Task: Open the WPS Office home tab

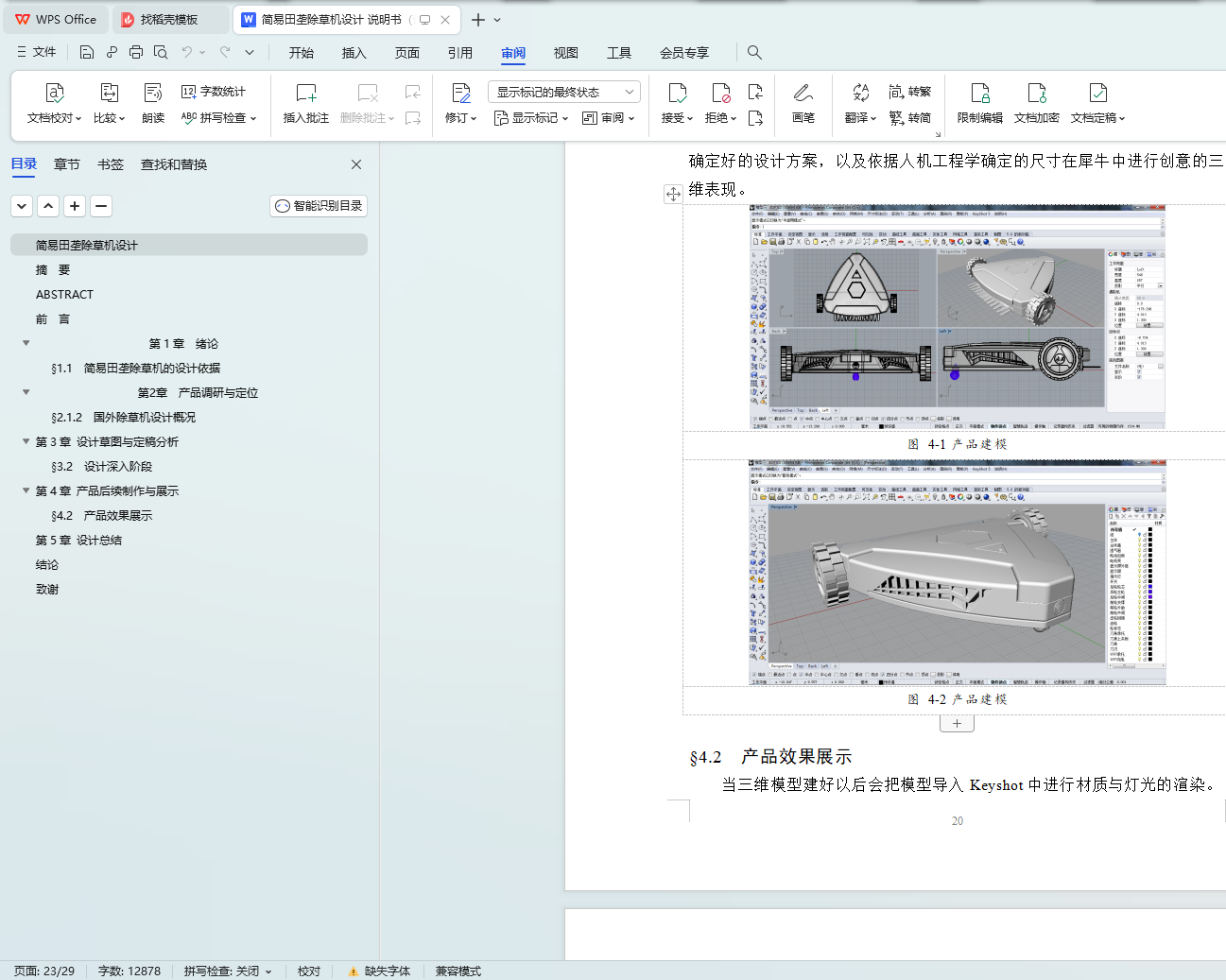Action: (x=57, y=19)
